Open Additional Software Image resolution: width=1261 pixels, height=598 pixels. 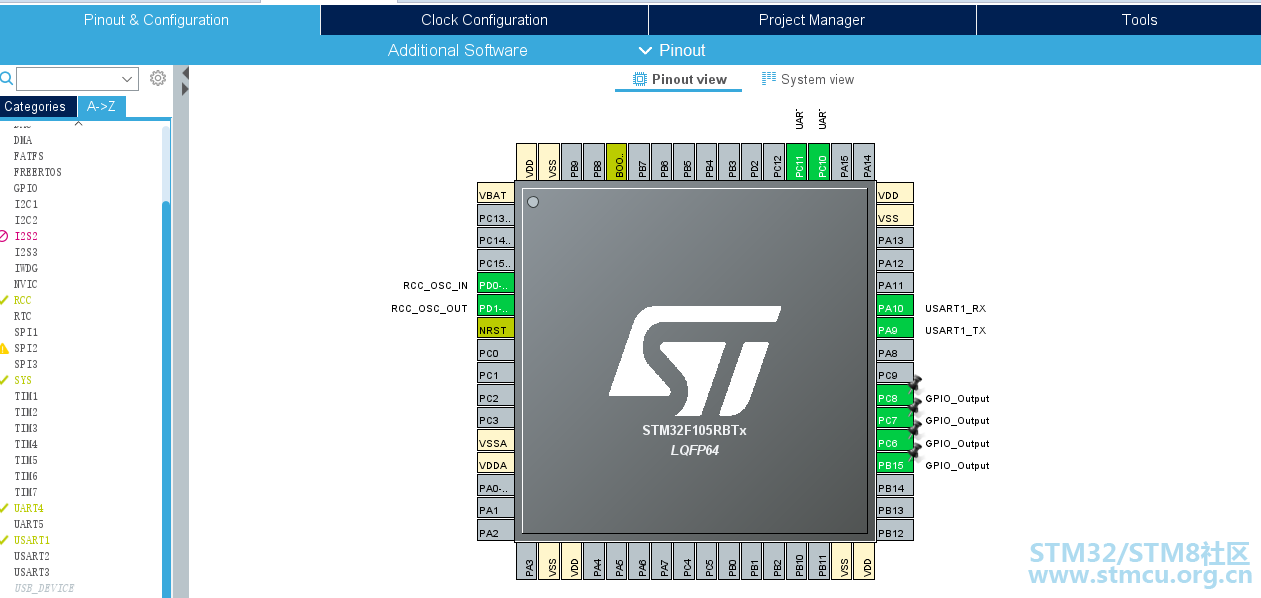pos(458,50)
